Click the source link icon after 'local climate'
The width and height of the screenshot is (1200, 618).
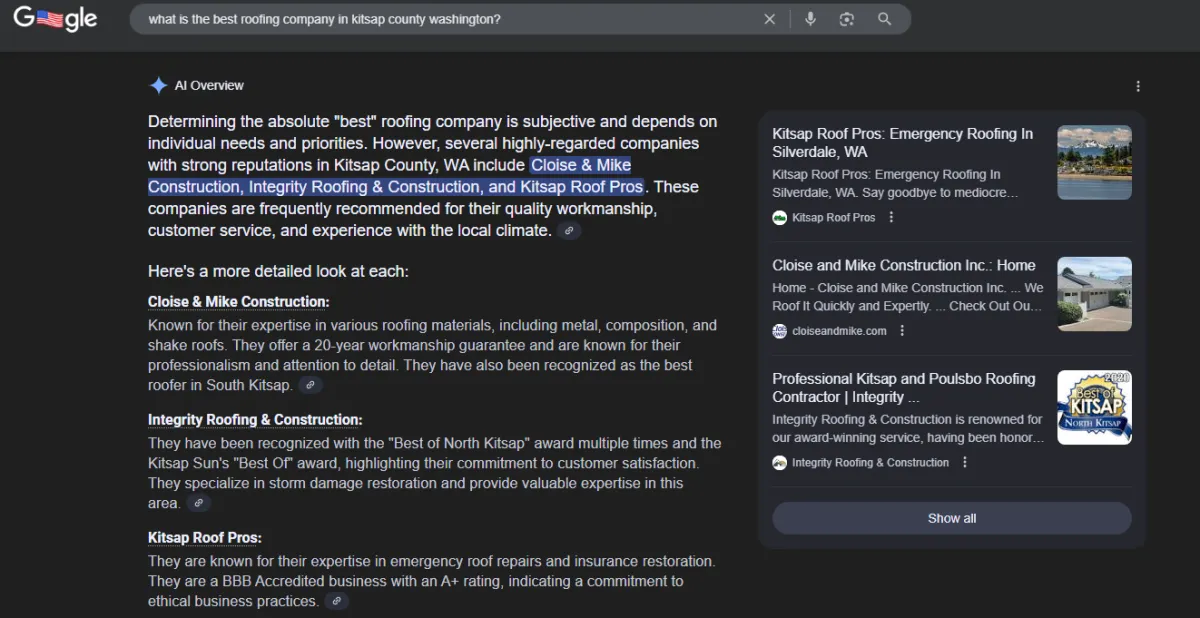coord(569,231)
